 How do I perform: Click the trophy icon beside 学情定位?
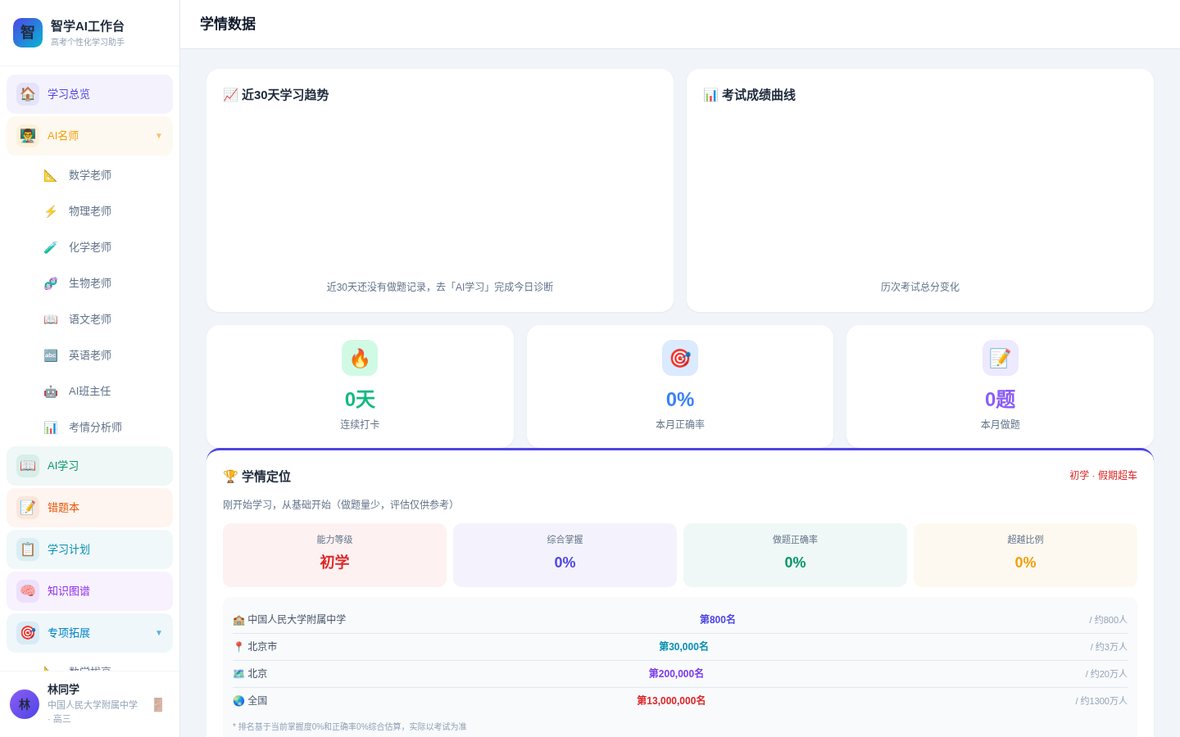[230, 476]
